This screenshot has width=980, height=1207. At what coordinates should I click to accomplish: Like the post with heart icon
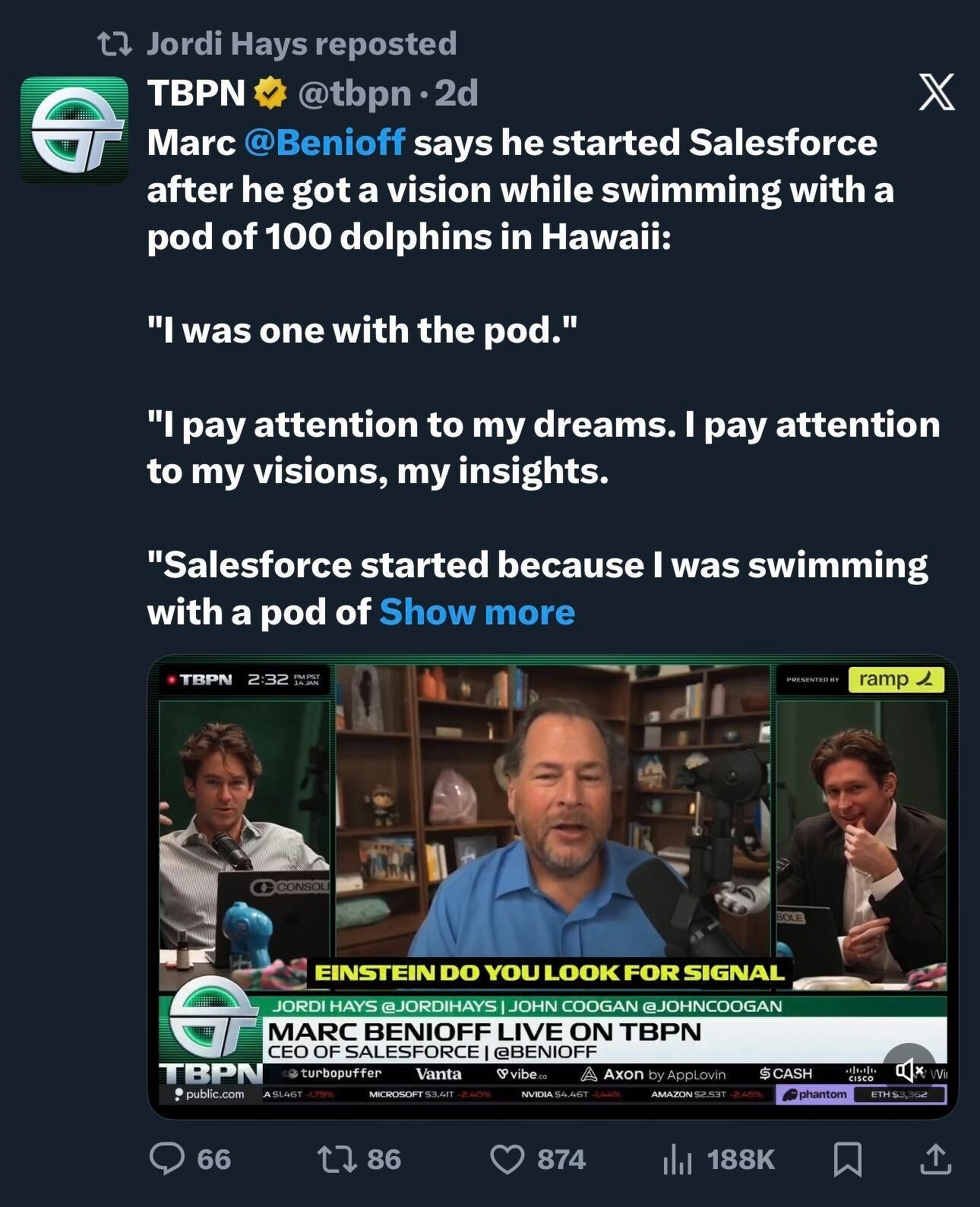pos(507,1159)
